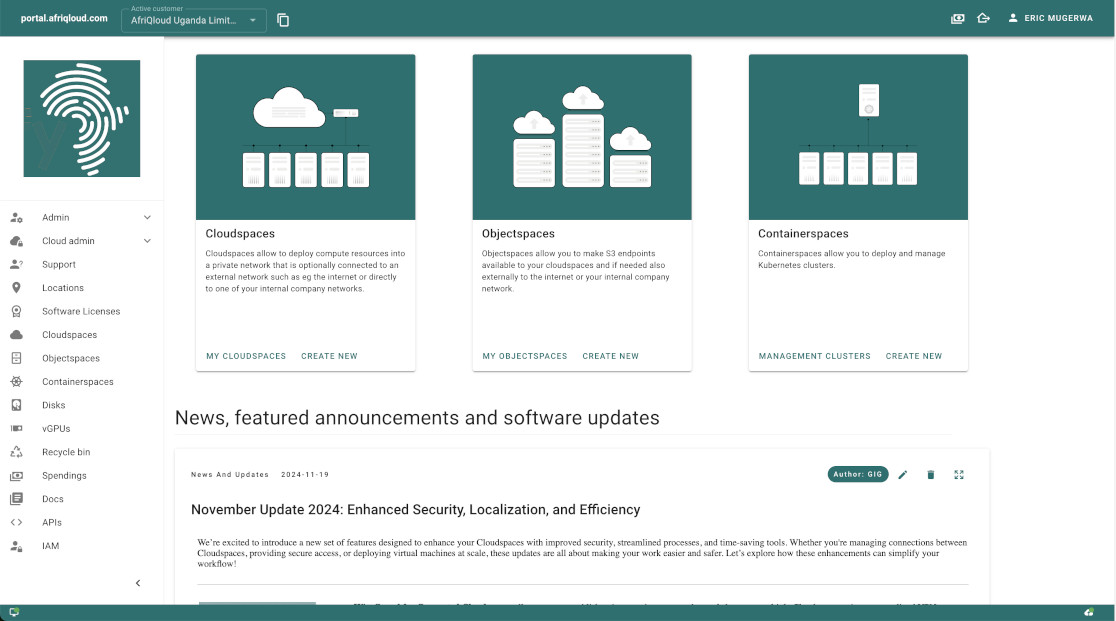
Task: Click the spendings money icon in top bar
Action: click(958, 18)
